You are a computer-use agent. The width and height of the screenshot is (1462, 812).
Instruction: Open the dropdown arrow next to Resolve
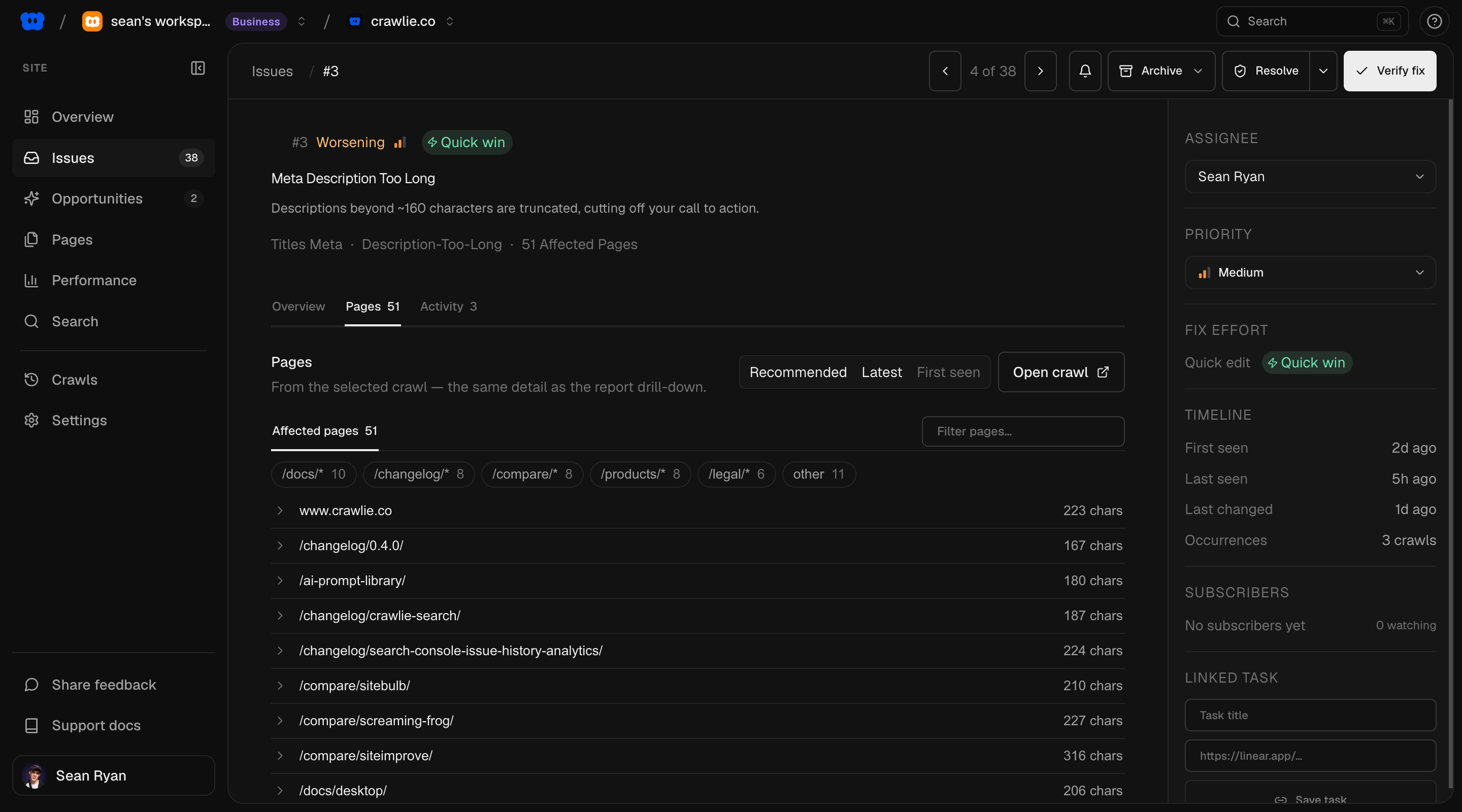tap(1323, 71)
